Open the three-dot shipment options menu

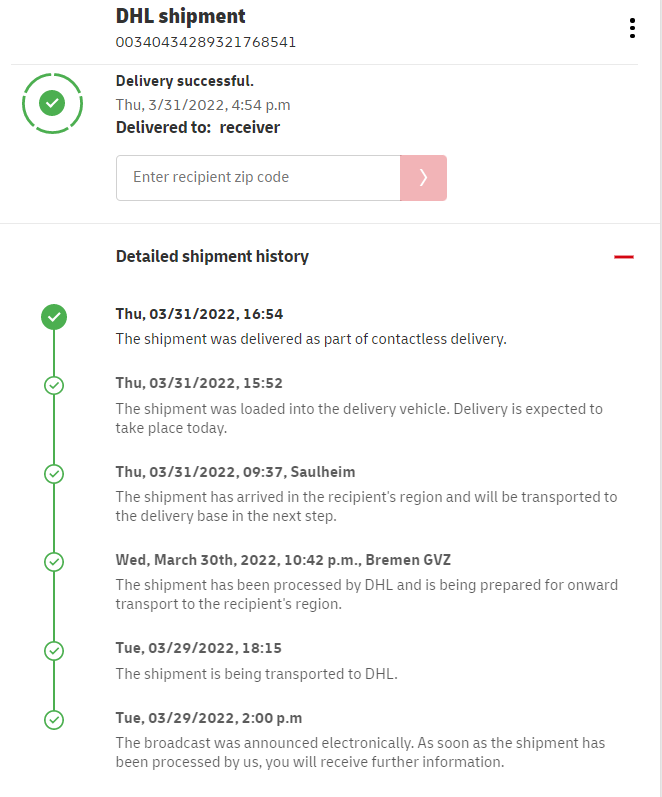(x=632, y=28)
